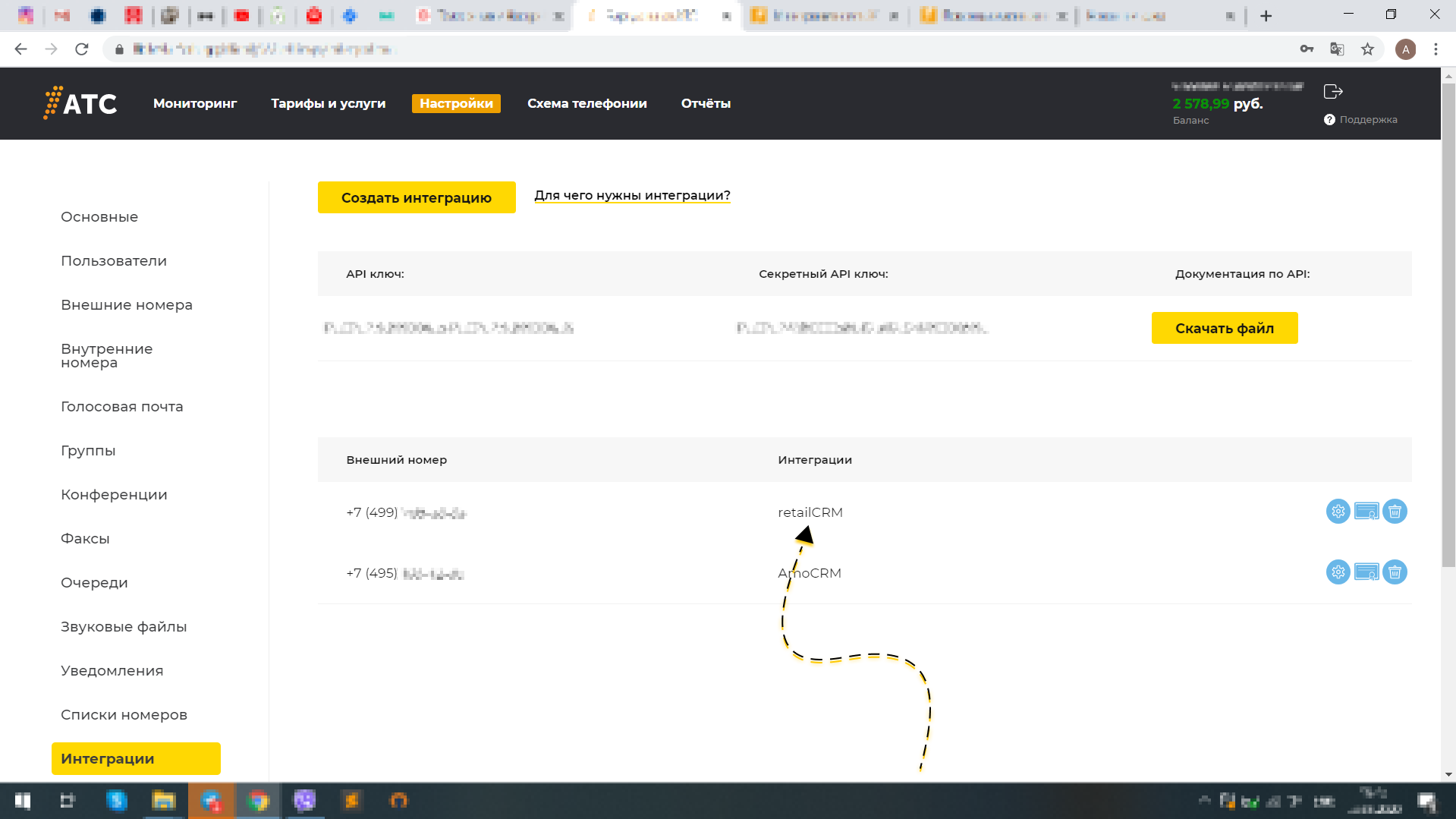Click the Google Translate icon in address bar
1456x819 pixels.
click(x=1336, y=49)
